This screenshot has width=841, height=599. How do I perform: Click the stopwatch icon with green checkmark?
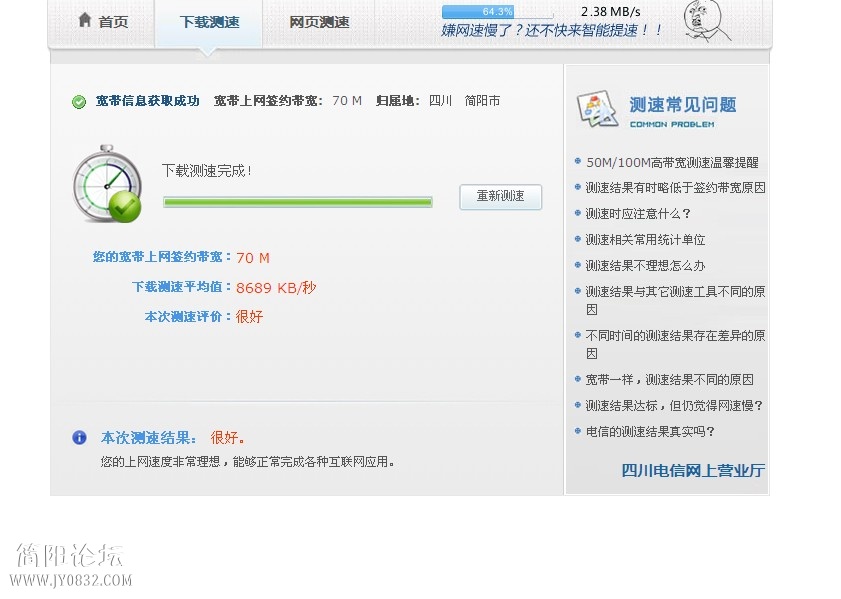pyautogui.click(x=107, y=184)
